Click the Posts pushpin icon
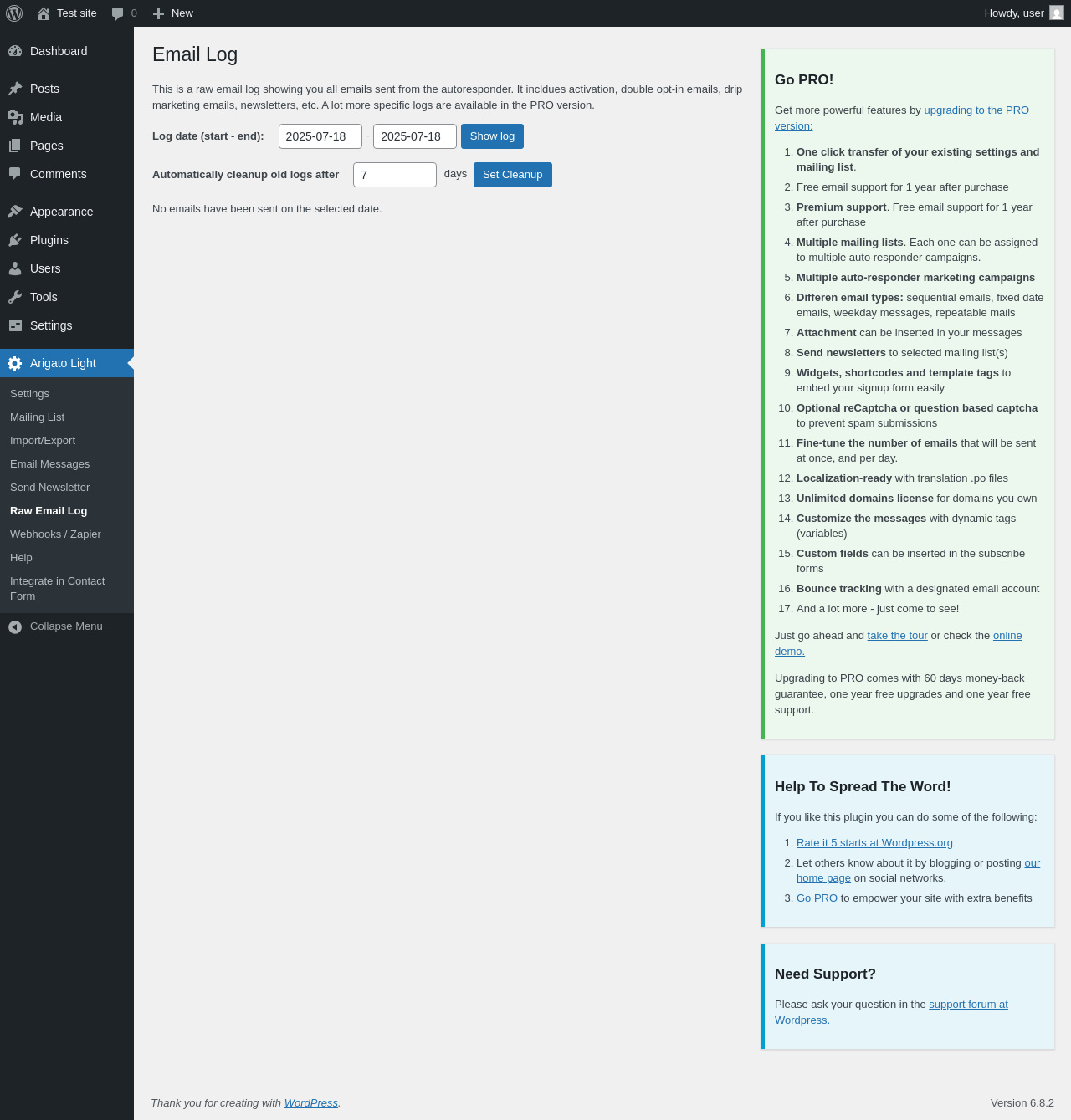 15,89
